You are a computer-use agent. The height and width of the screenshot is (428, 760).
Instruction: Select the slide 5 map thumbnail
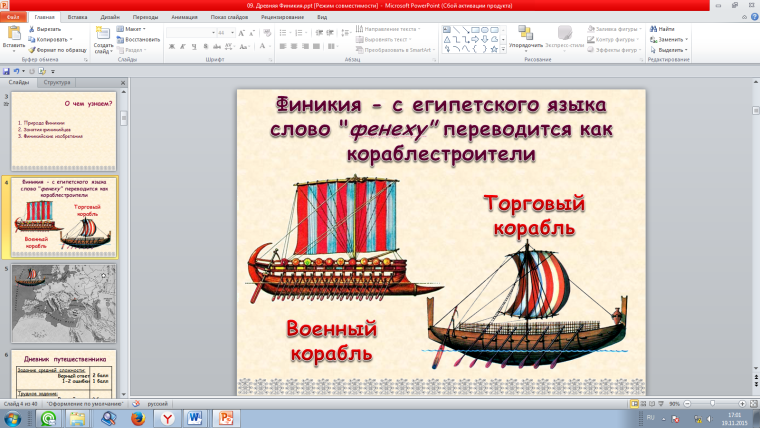pyautogui.click(x=62, y=304)
